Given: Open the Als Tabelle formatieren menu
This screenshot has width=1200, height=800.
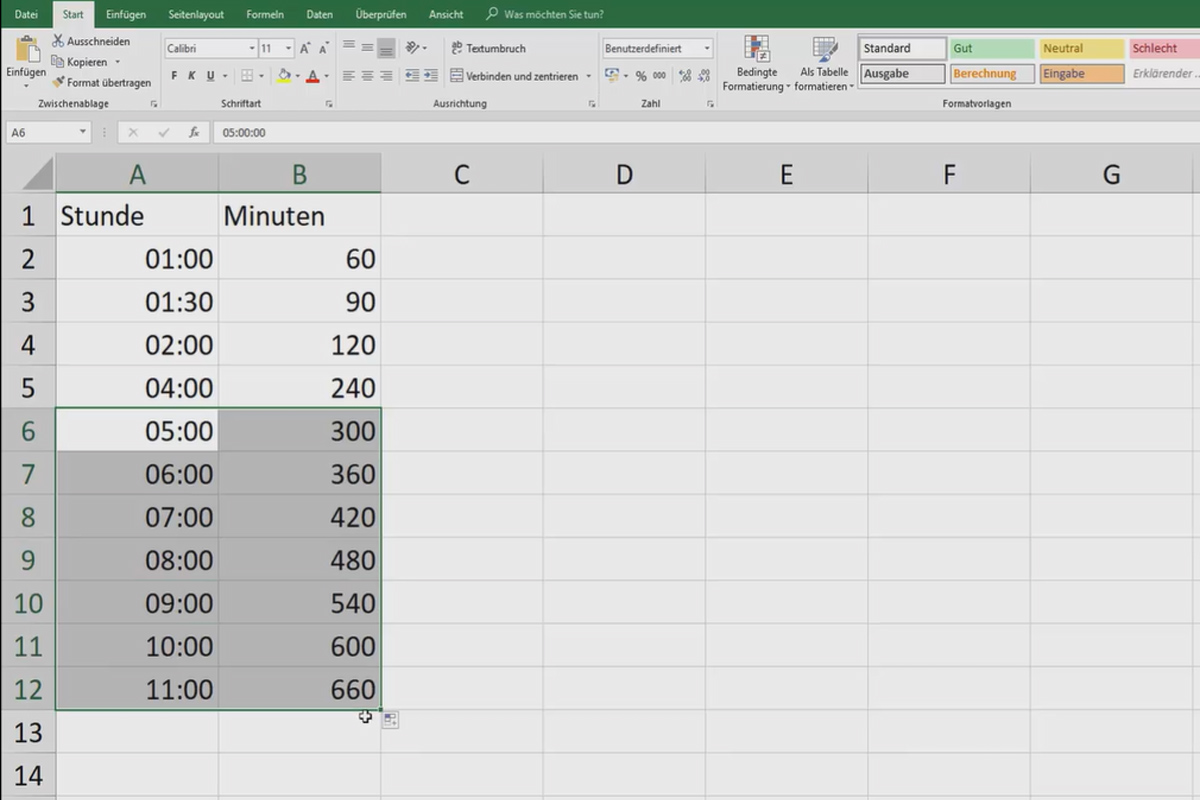Looking at the screenshot, I should [825, 64].
